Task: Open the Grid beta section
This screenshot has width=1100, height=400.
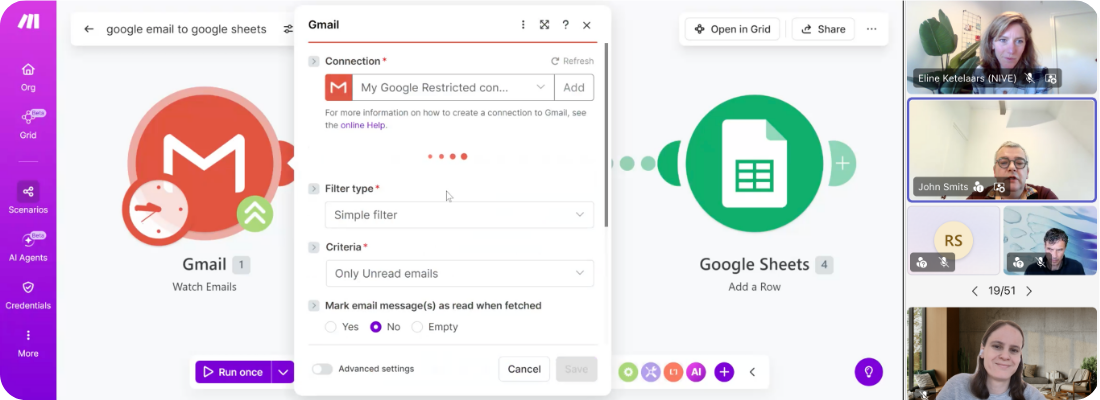Action: pos(28,124)
